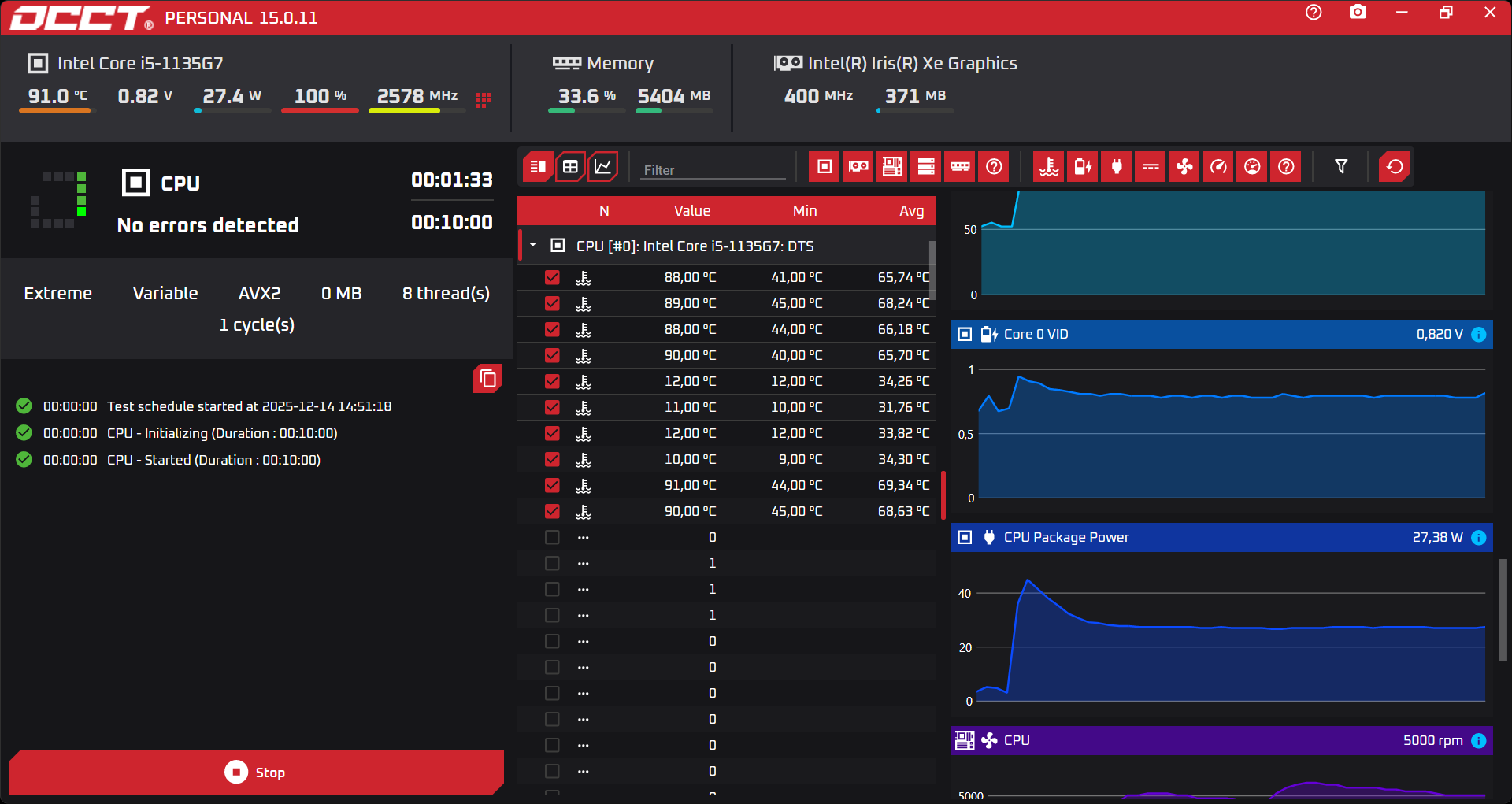Click the 1 cycle(s) setting label

pyautogui.click(x=257, y=325)
